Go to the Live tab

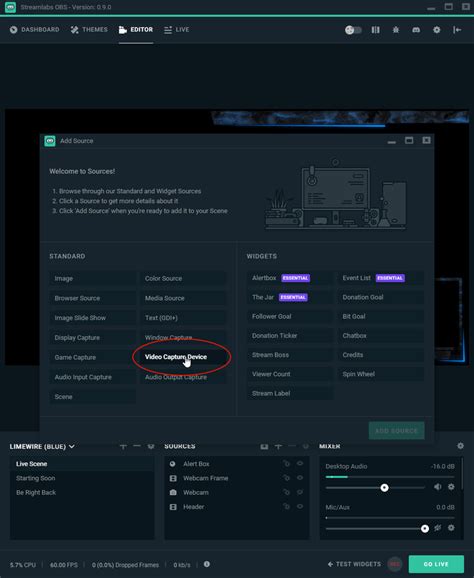(x=177, y=30)
